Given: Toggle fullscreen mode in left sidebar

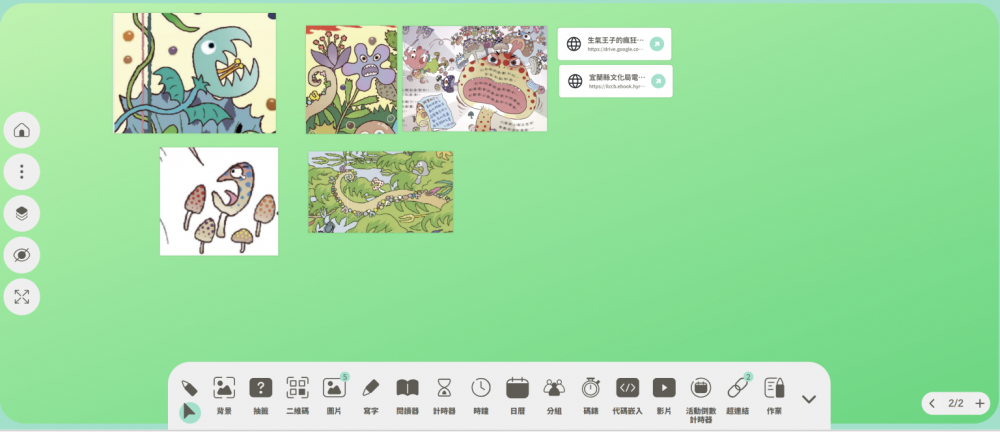Looking at the screenshot, I should [x=22, y=296].
